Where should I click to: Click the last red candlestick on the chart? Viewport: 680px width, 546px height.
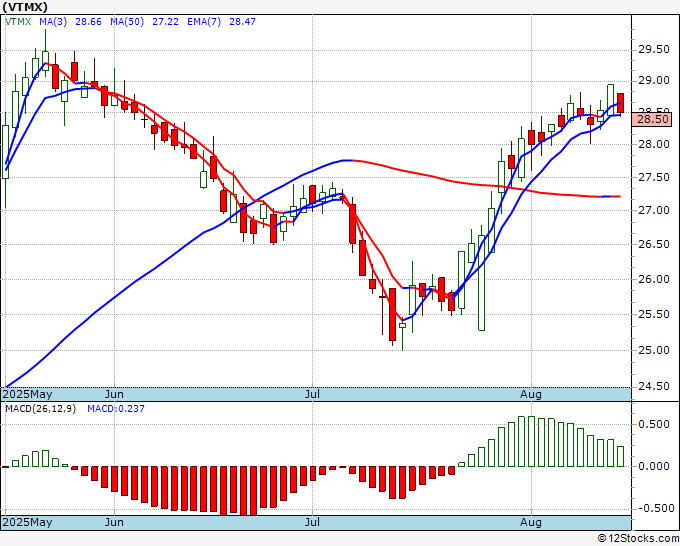click(621, 104)
